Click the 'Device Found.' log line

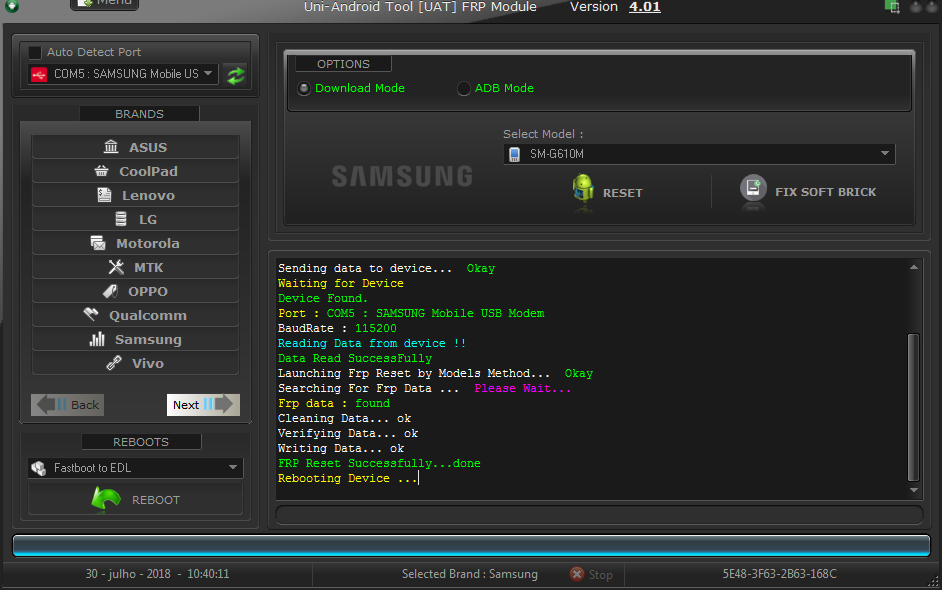tap(323, 298)
